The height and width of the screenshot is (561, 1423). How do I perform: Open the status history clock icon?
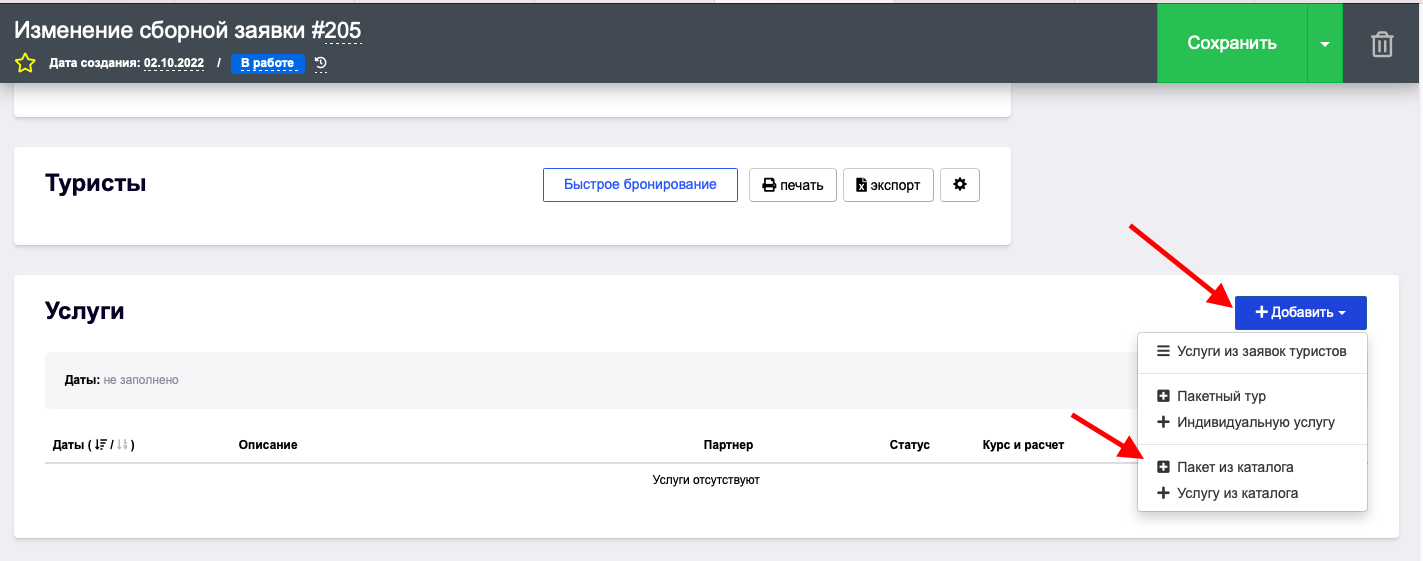tap(320, 64)
